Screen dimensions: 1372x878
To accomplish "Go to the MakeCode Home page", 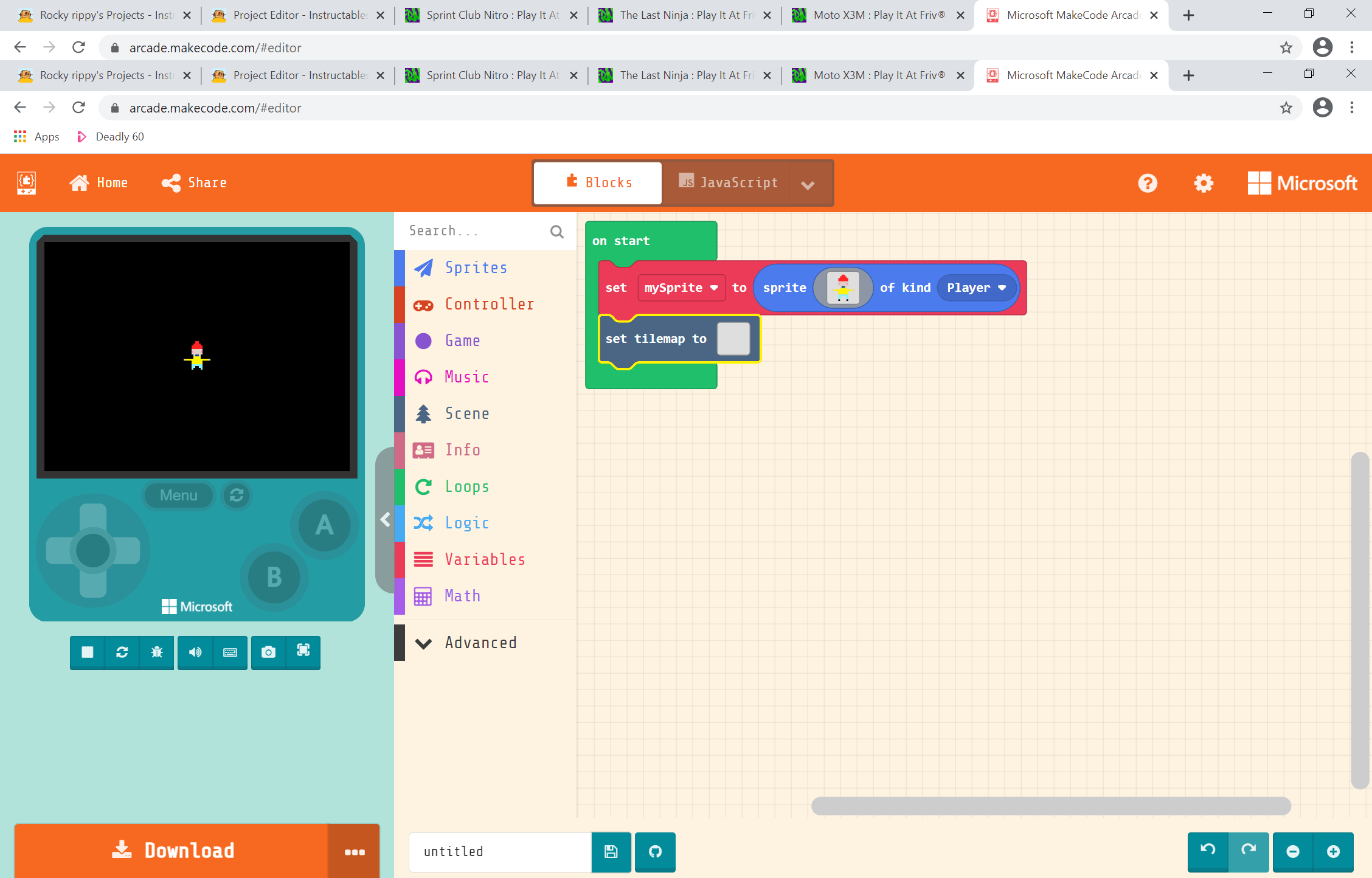I will 99,182.
